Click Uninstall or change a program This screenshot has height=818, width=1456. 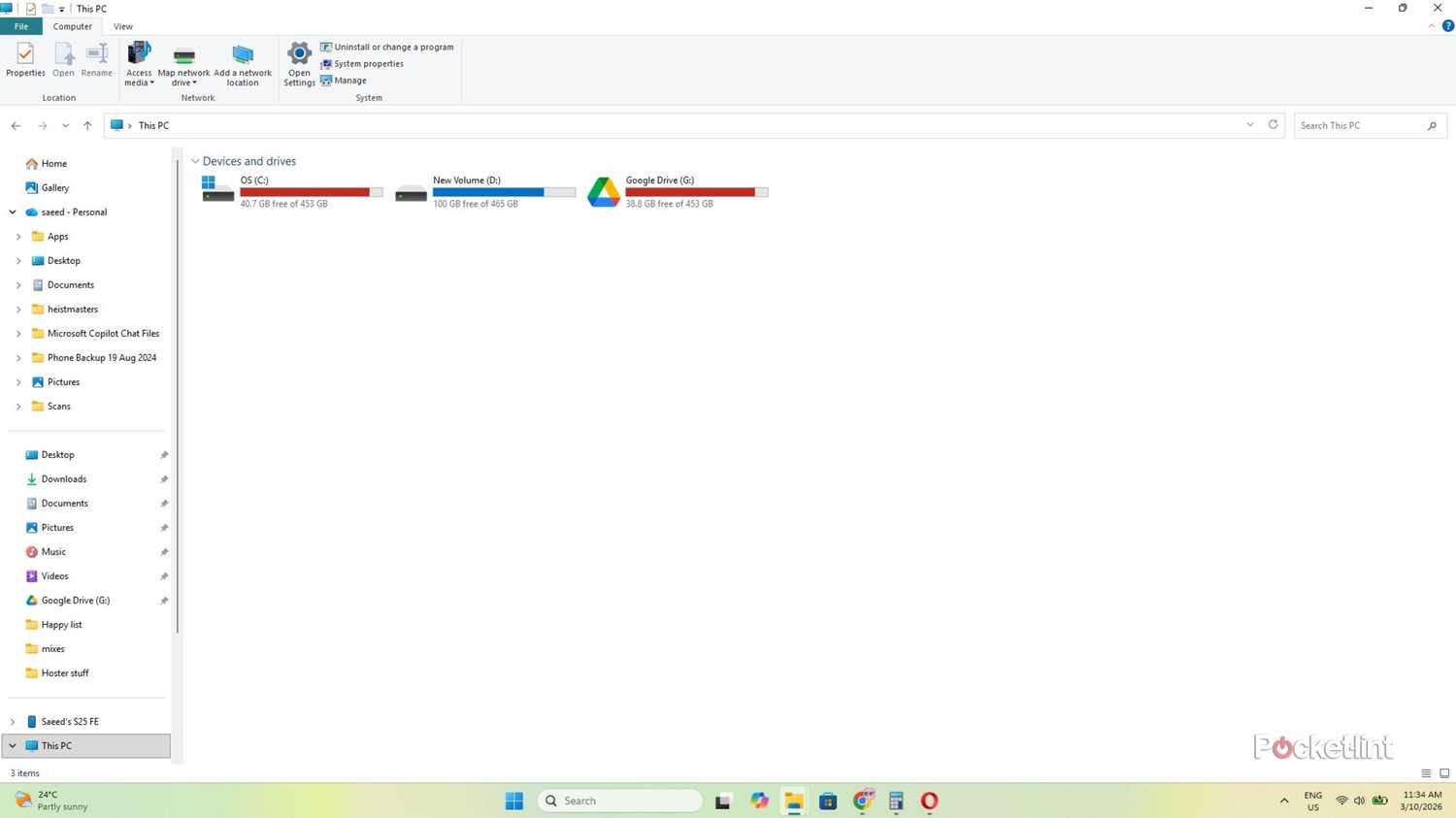point(391,47)
